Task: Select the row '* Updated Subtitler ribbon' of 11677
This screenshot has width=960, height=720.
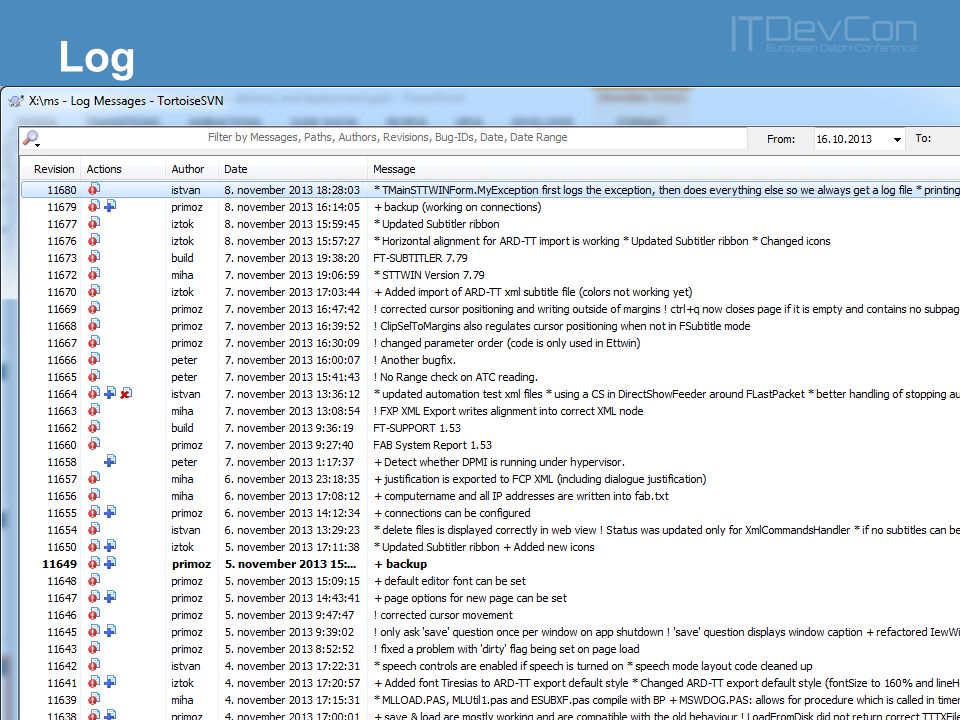Action: pos(490,224)
